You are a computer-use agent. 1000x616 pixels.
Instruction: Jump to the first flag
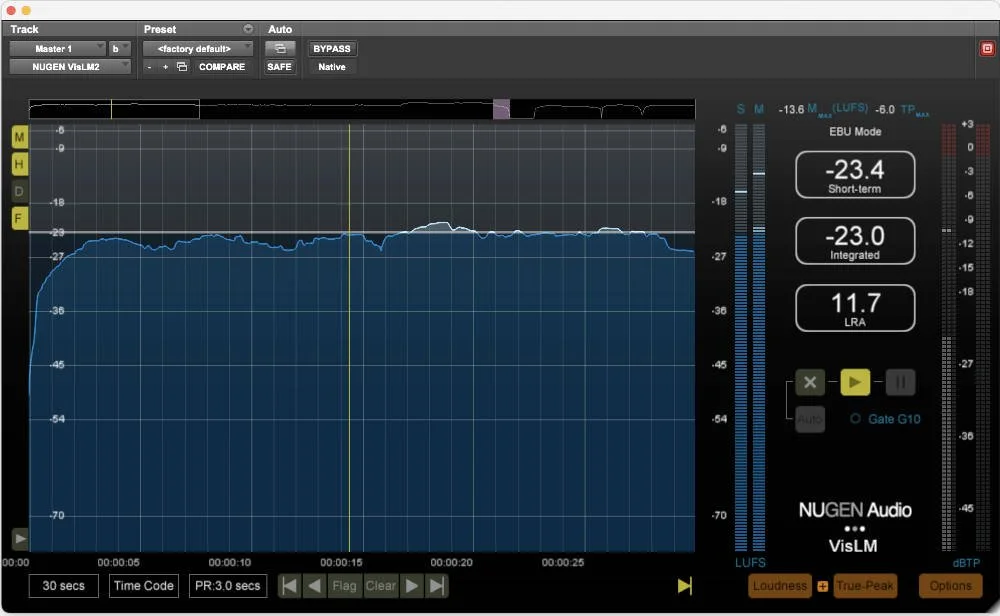pyautogui.click(x=289, y=585)
